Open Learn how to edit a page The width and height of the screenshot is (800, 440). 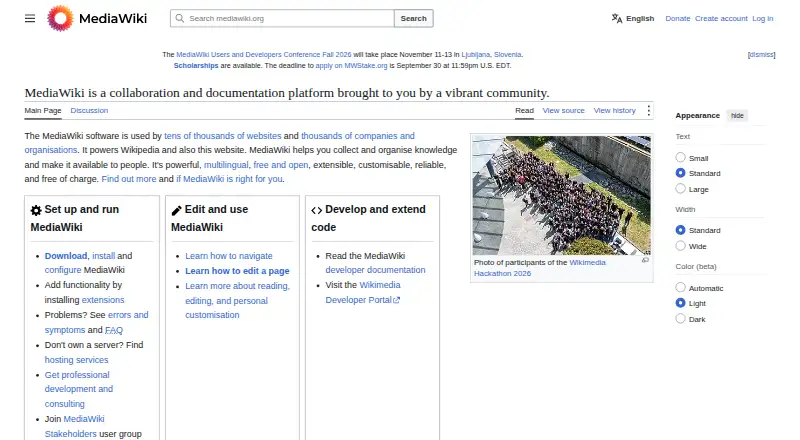(x=237, y=271)
